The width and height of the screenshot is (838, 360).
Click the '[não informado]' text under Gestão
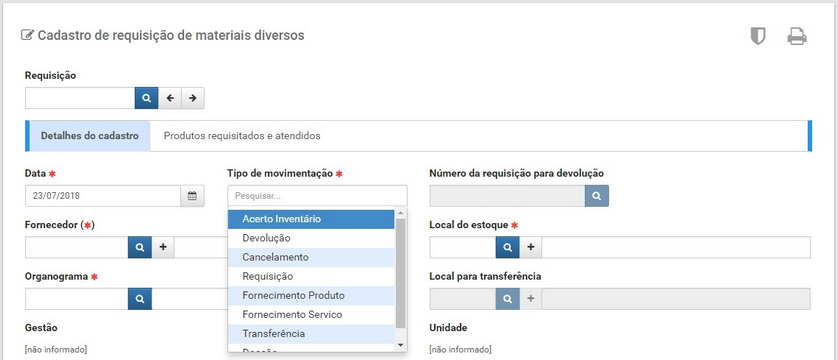point(56,350)
